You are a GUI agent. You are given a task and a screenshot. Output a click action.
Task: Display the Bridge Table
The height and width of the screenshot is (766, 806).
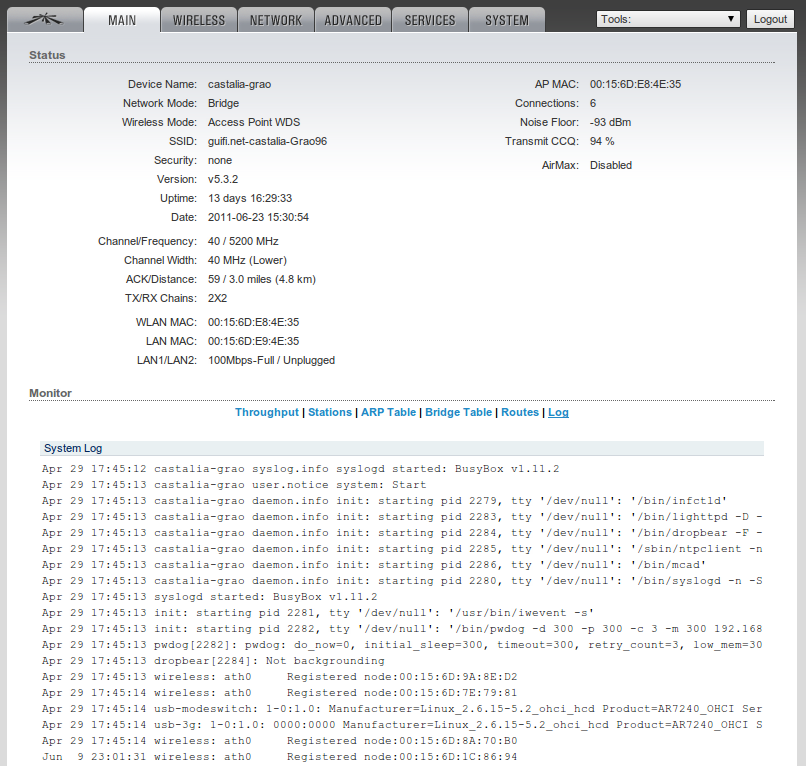coord(459,412)
